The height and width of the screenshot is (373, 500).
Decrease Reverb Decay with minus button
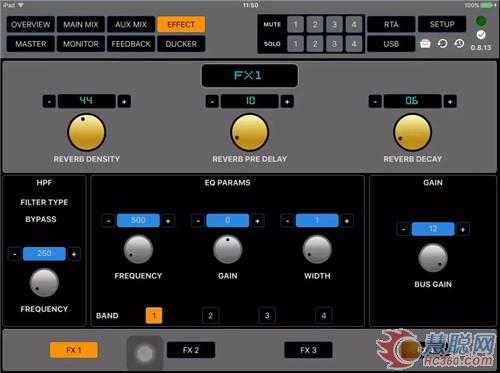375,101
